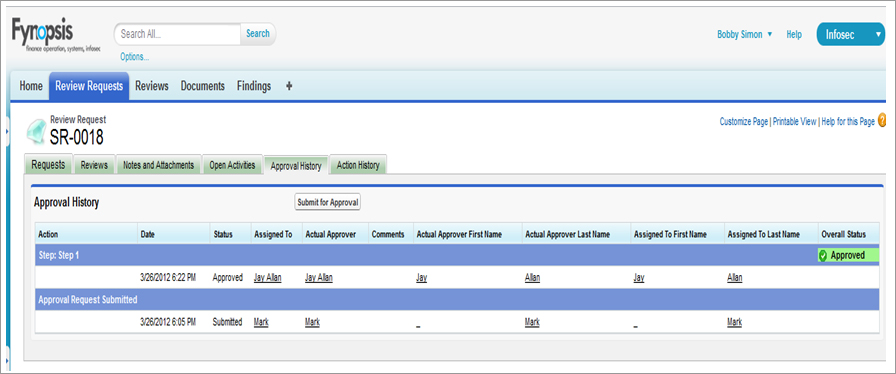
Task: Click Mark under Actual Approver Last Name
Action: [x=532, y=322]
